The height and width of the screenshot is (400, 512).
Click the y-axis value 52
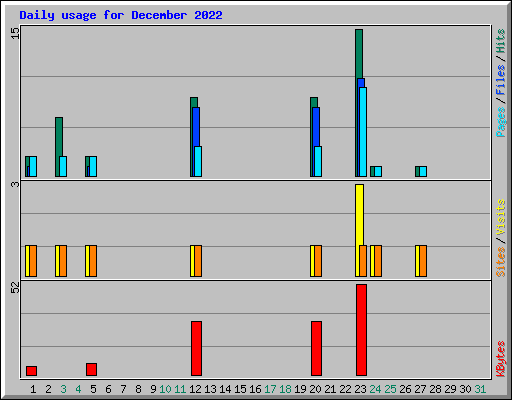click(x=15, y=288)
